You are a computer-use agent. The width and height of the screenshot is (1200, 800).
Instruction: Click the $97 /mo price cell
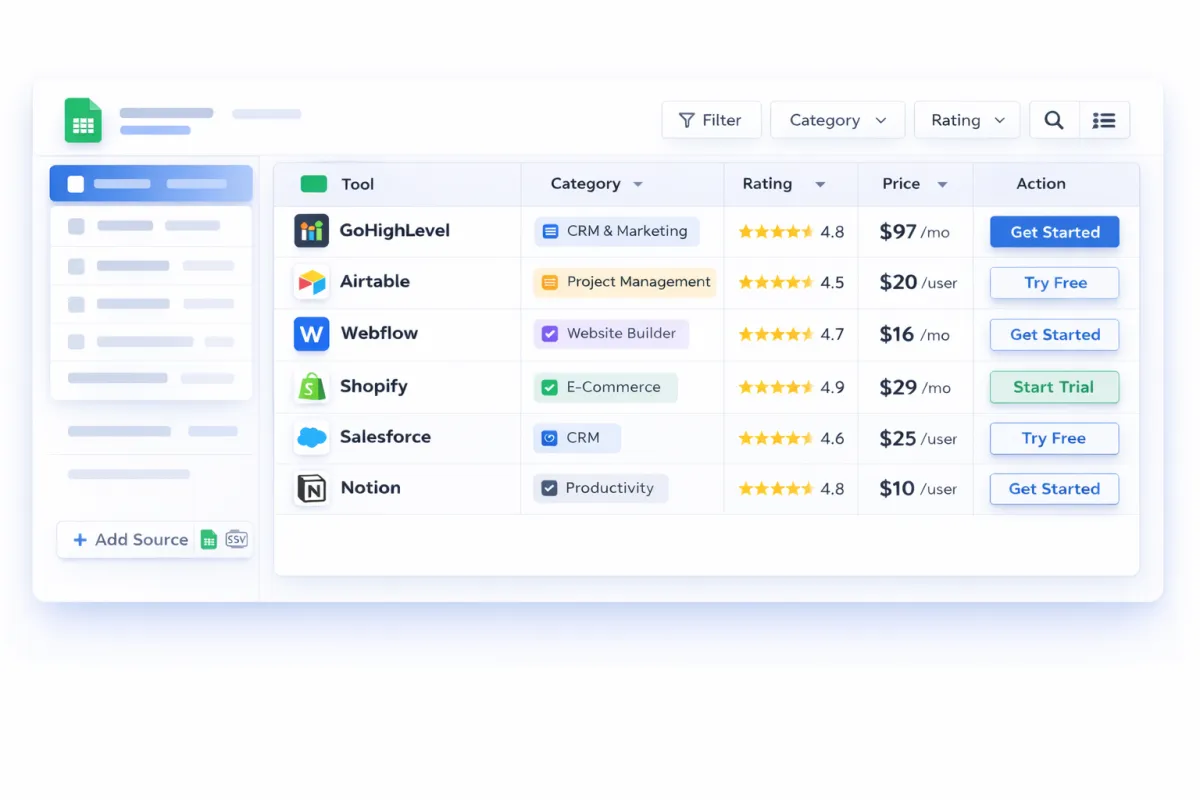click(914, 232)
